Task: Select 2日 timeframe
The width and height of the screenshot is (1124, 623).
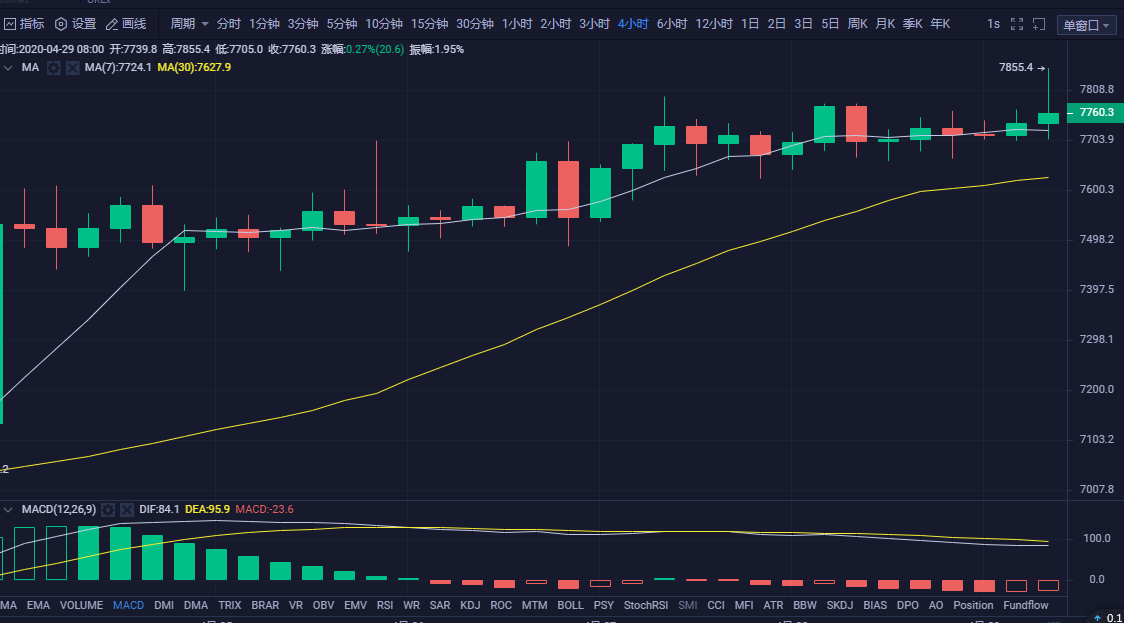Action: coord(776,24)
